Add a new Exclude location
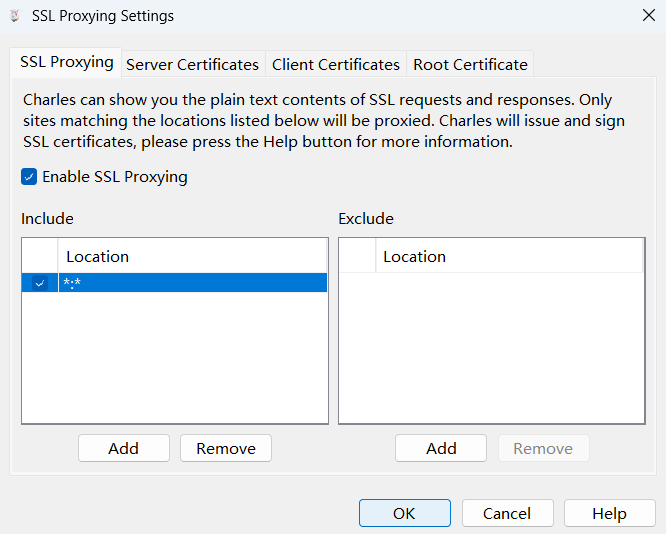The width and height of the screenshot is (666, 534). [x=441, y=448]
